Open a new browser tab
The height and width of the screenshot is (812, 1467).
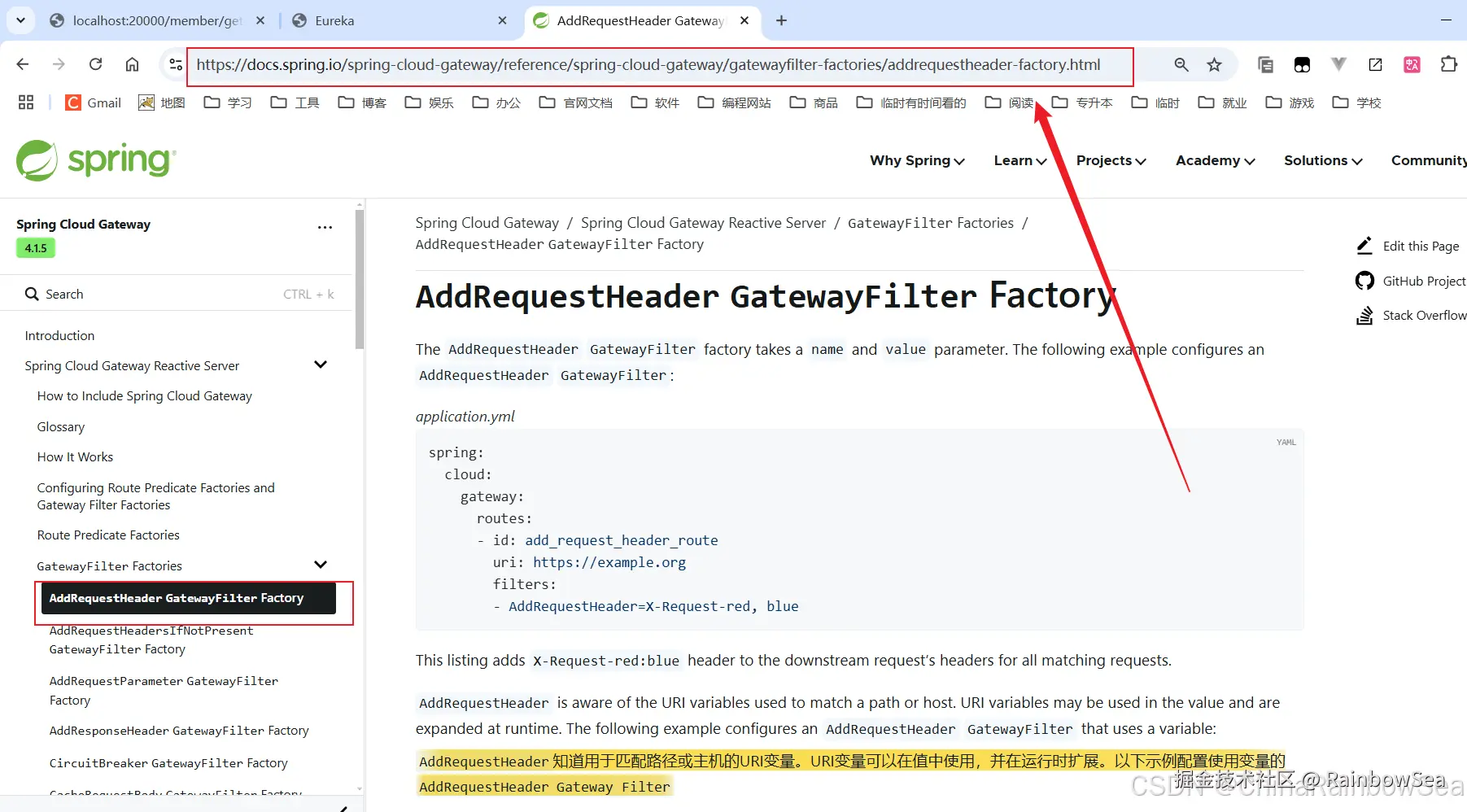pyautogui.click(x=781, y=20)
